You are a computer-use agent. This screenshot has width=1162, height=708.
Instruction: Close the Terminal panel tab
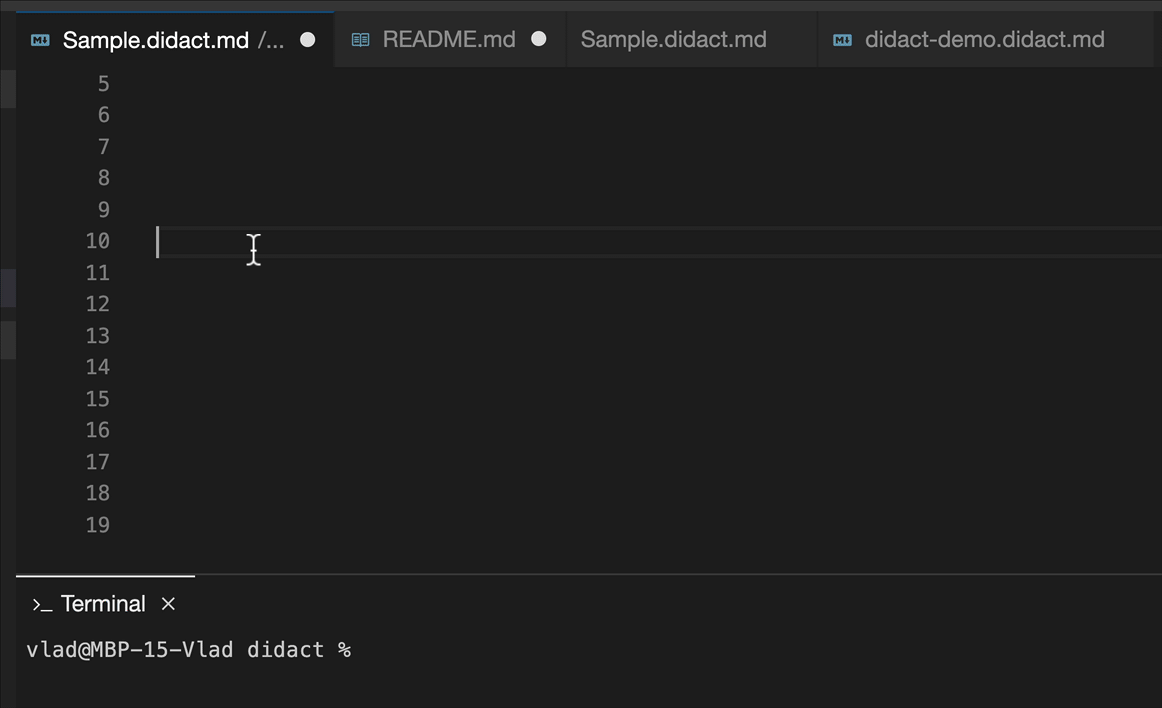[x=168, y=604]
